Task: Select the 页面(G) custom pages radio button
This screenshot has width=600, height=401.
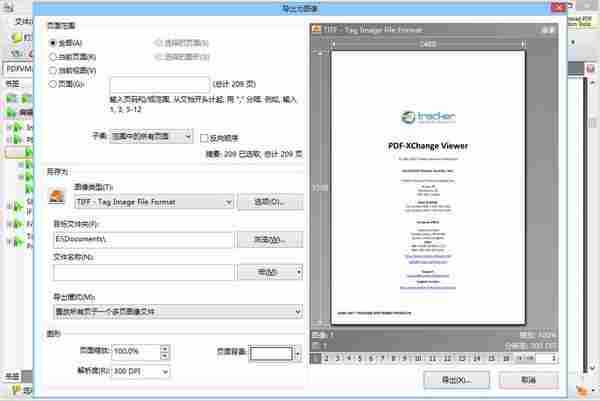Action: point(53,85)
